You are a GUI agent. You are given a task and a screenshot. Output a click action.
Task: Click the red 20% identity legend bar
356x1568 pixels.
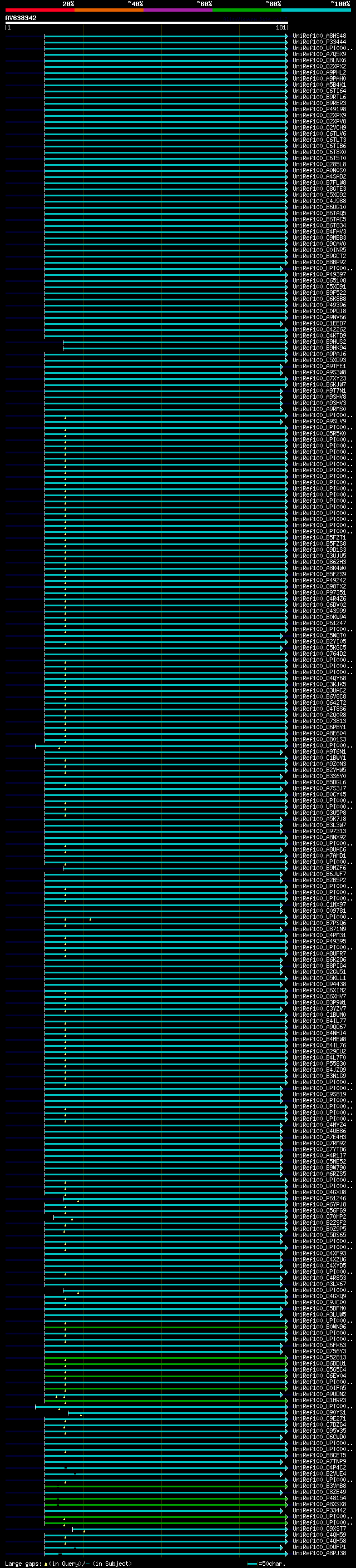point(39,10)
